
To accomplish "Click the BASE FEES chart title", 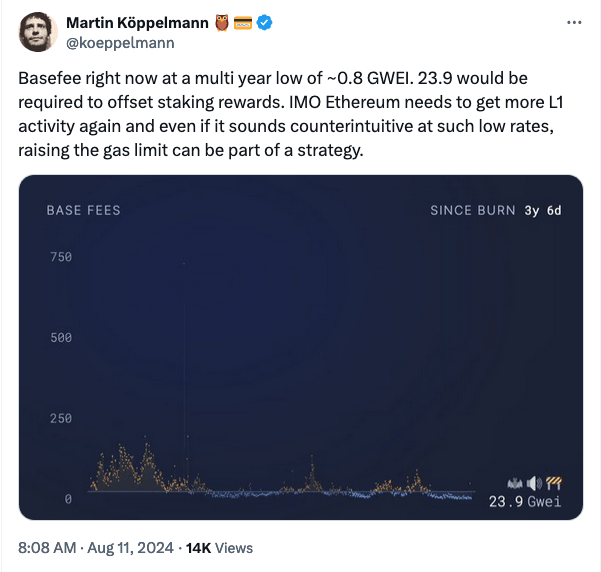I will (x=83, y=211).
